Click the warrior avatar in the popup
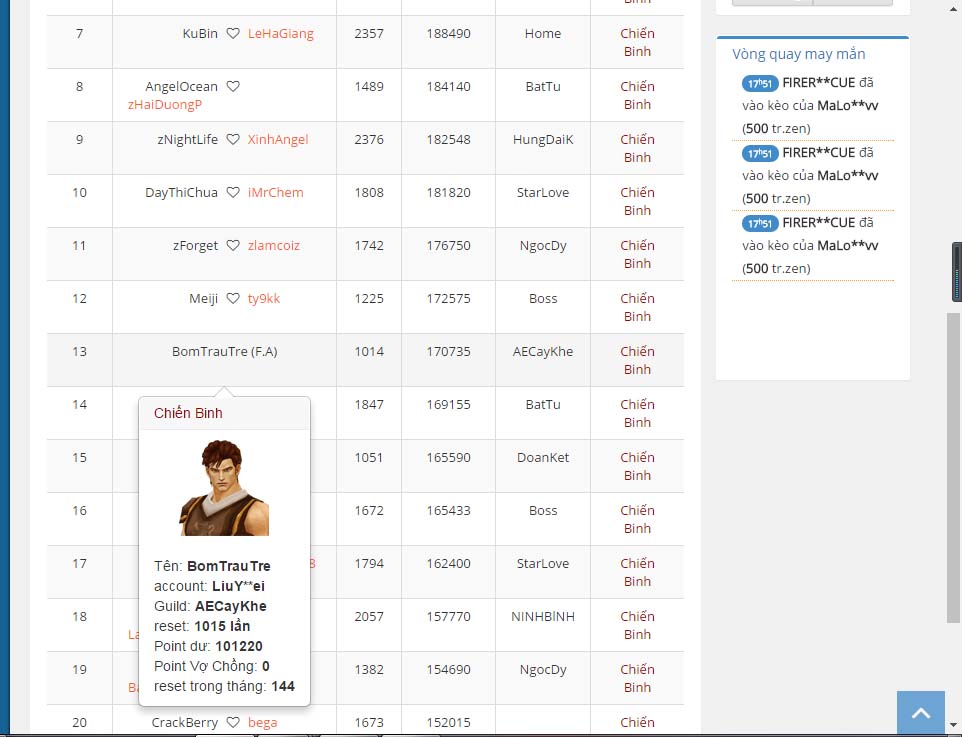 [224, 488]
